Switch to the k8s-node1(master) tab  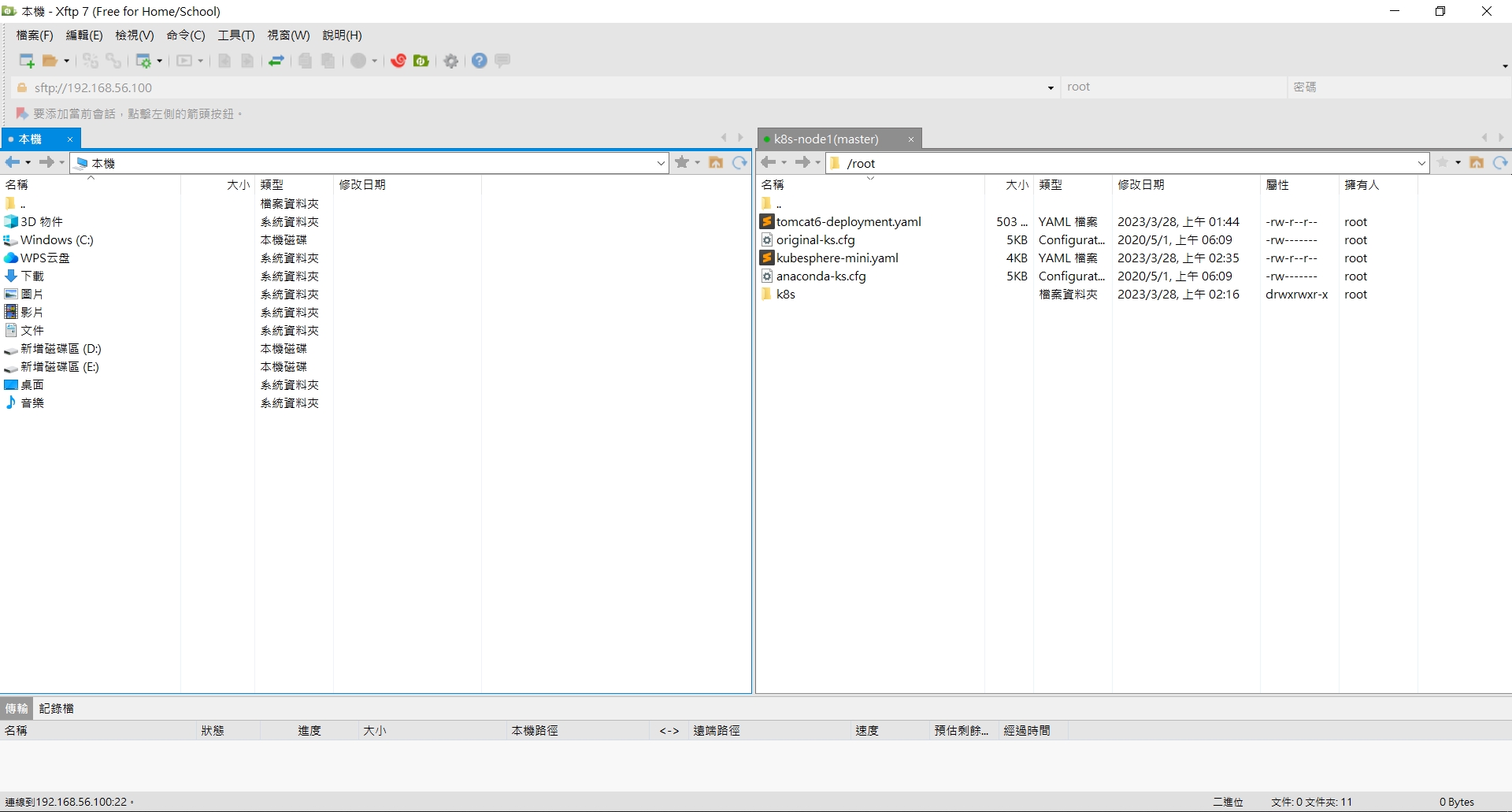tap(826, 139)
